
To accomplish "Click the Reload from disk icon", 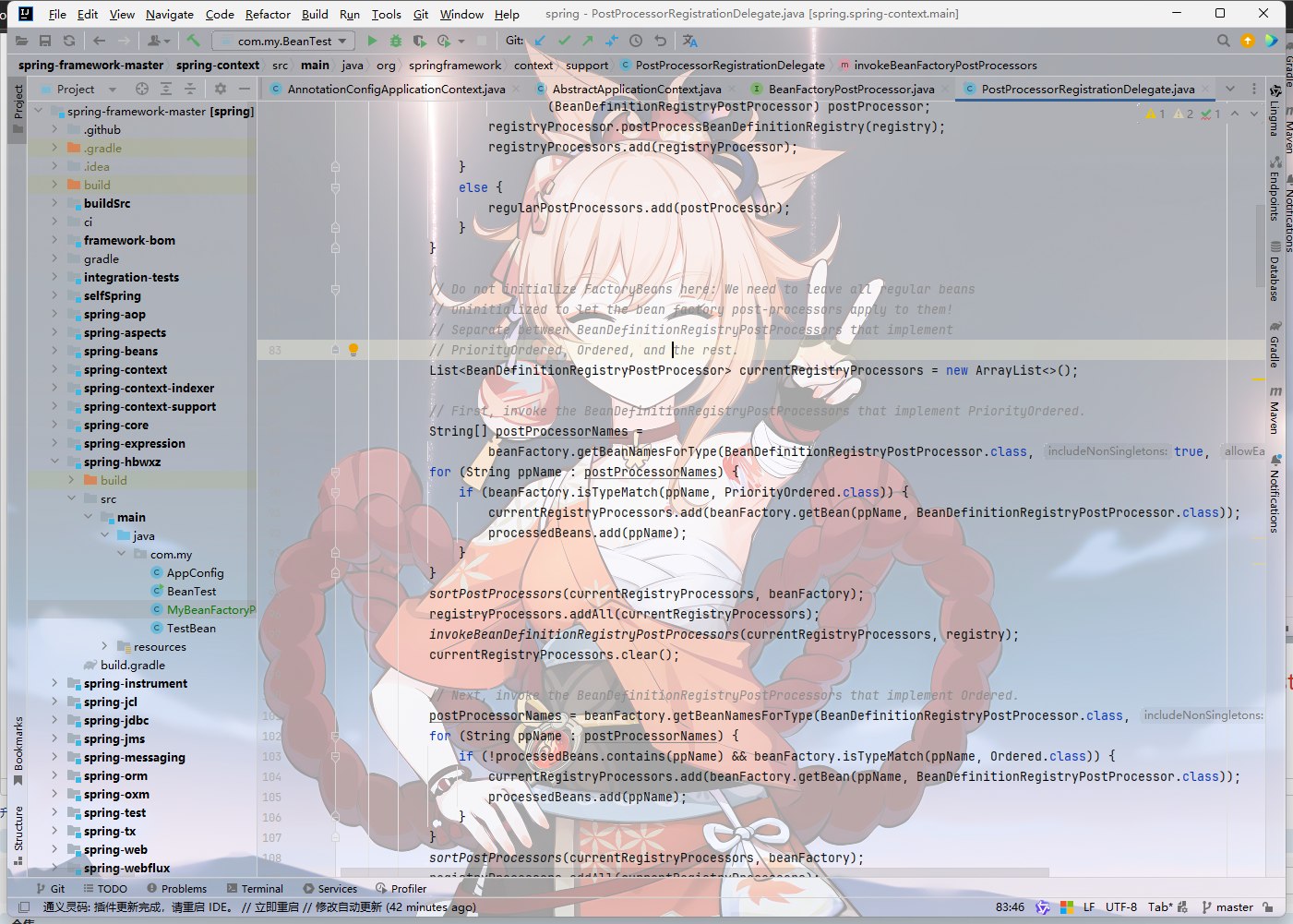I will pyautogui.click(x=69, y=41).
